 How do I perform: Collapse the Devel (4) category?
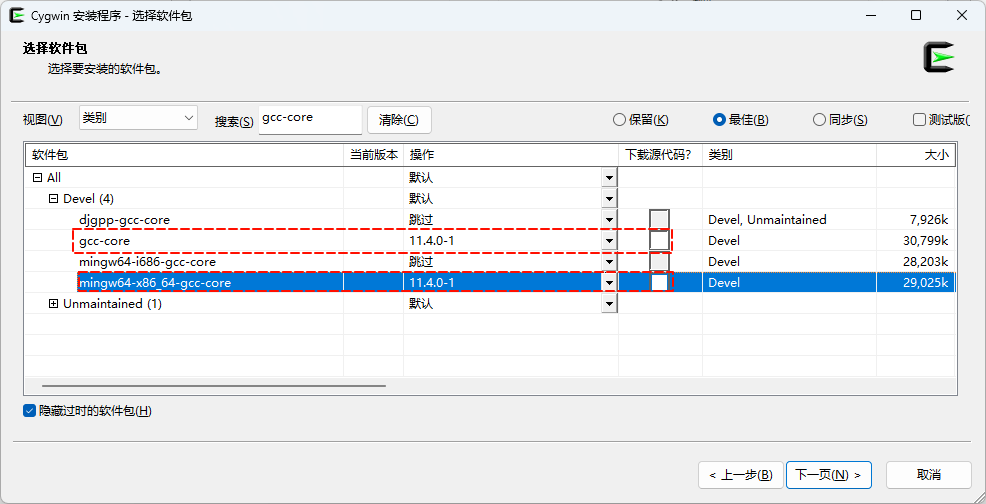point(53,199)
